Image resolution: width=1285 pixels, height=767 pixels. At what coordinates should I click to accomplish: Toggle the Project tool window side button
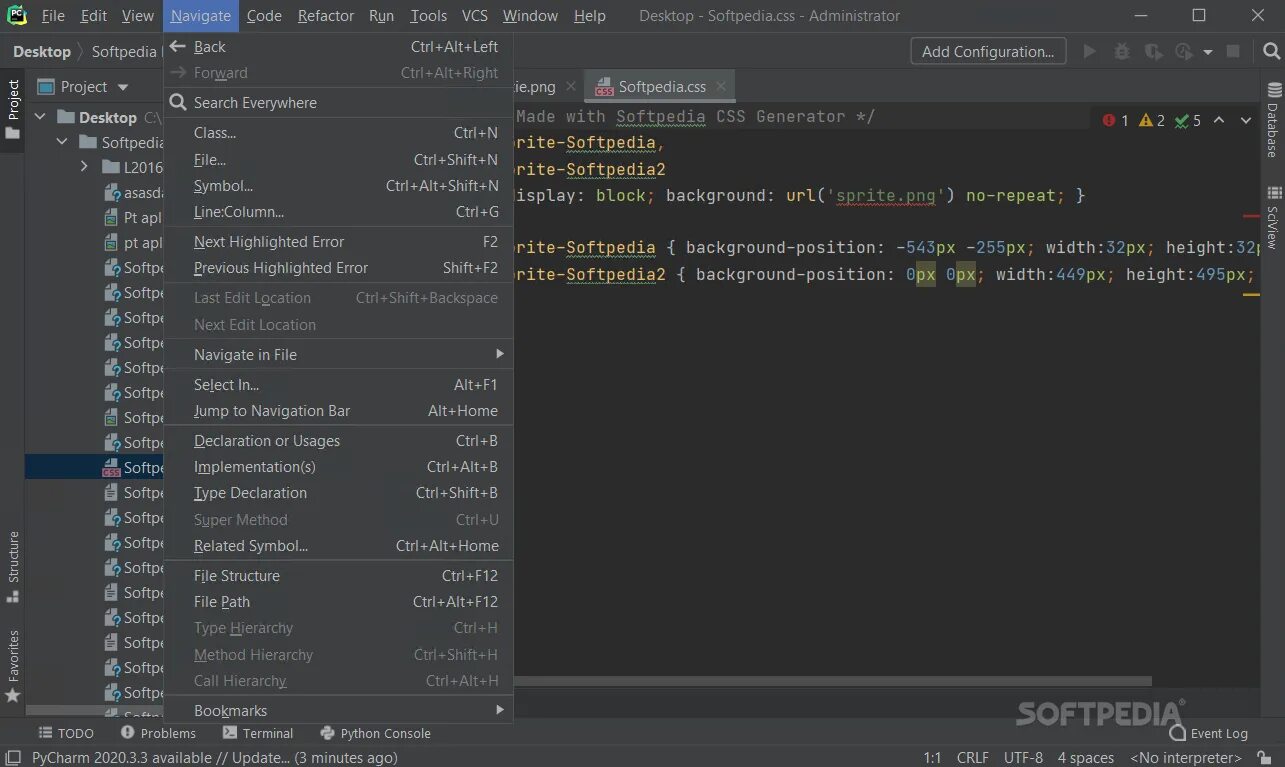(13, 110)
